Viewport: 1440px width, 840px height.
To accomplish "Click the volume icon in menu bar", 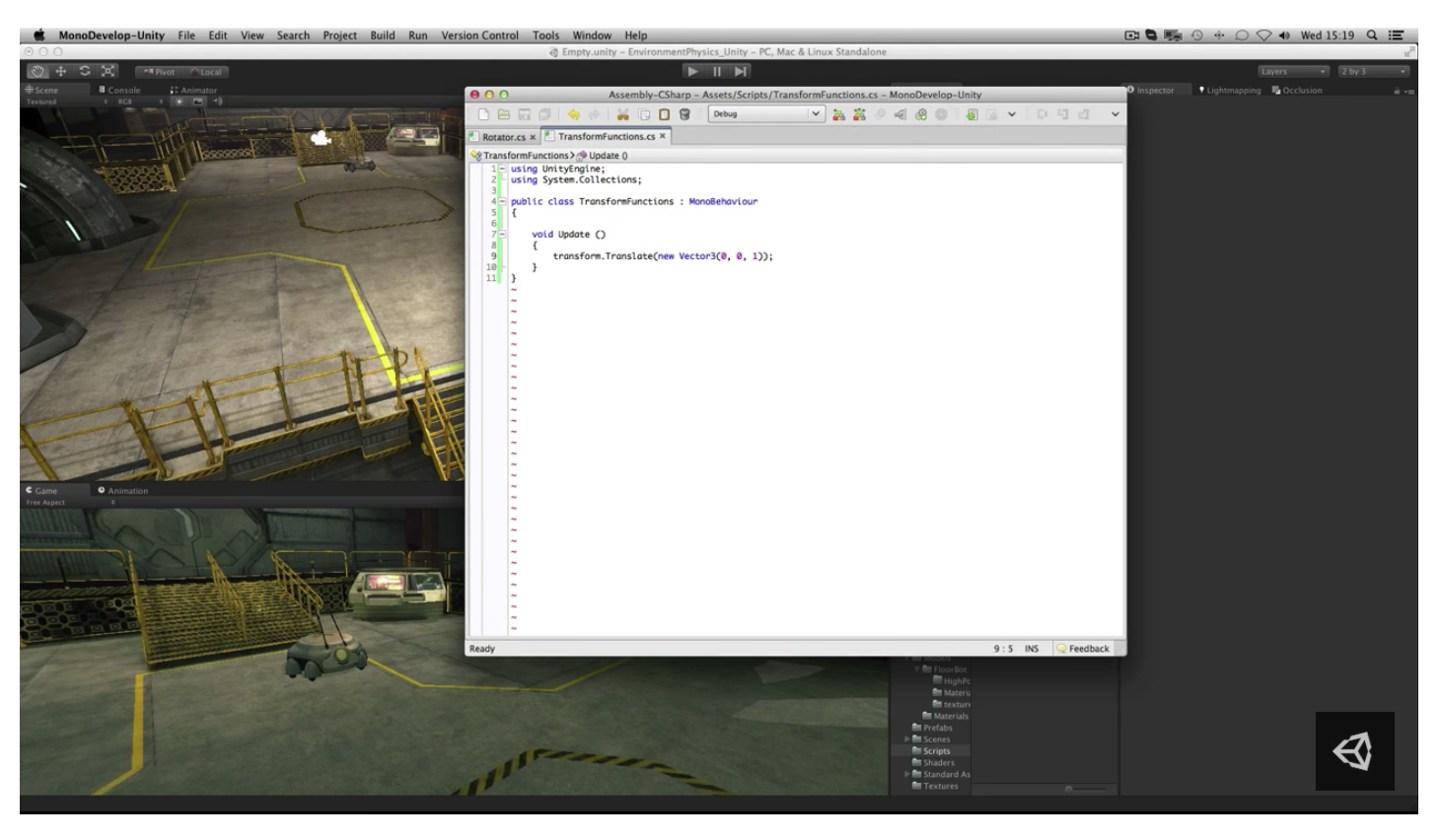I will (x=1284, y=35).
